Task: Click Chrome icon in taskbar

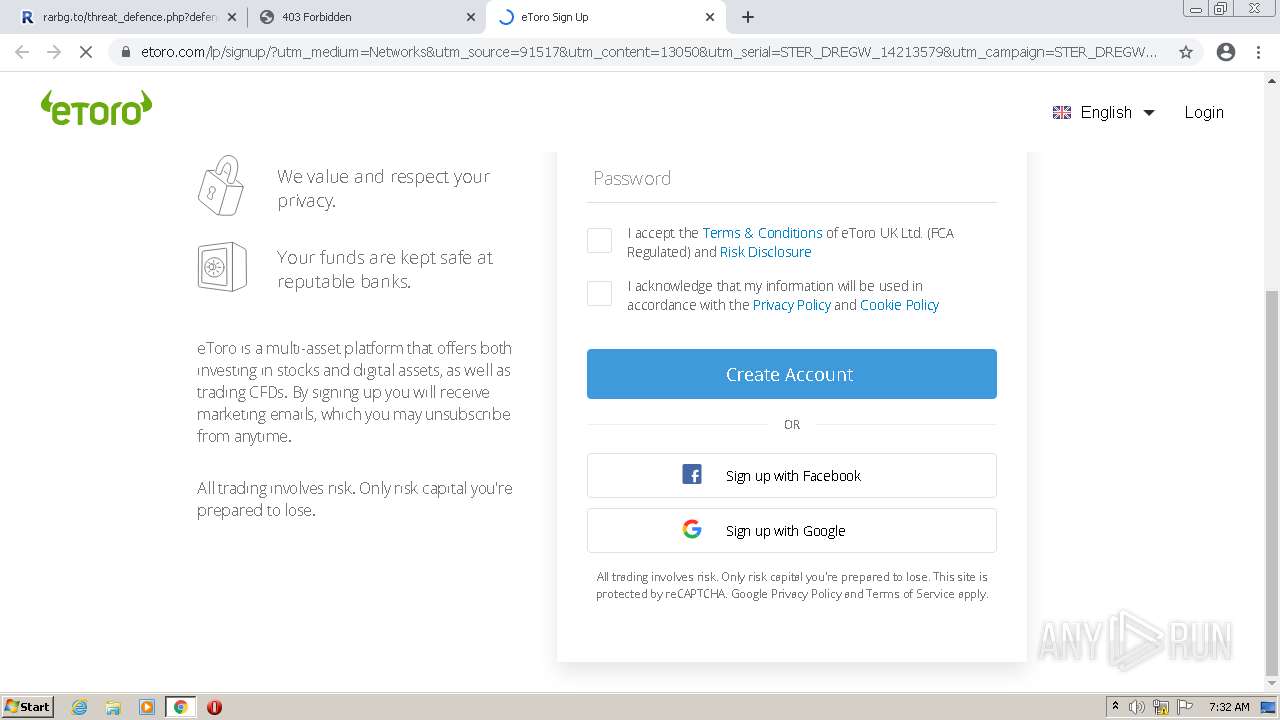Action: 181,707
